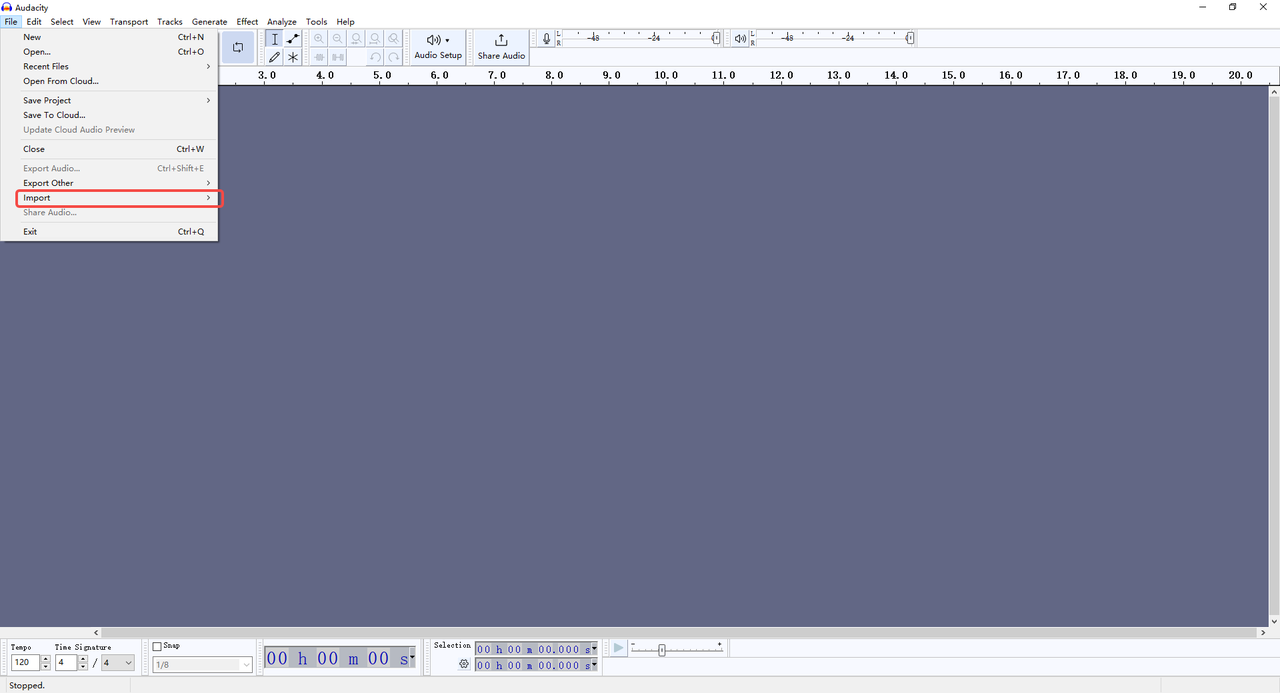The height and width of the screenshot is (693, 1280).
Task: Click the microphone record meter icon
Action: (x=546, y=39)
